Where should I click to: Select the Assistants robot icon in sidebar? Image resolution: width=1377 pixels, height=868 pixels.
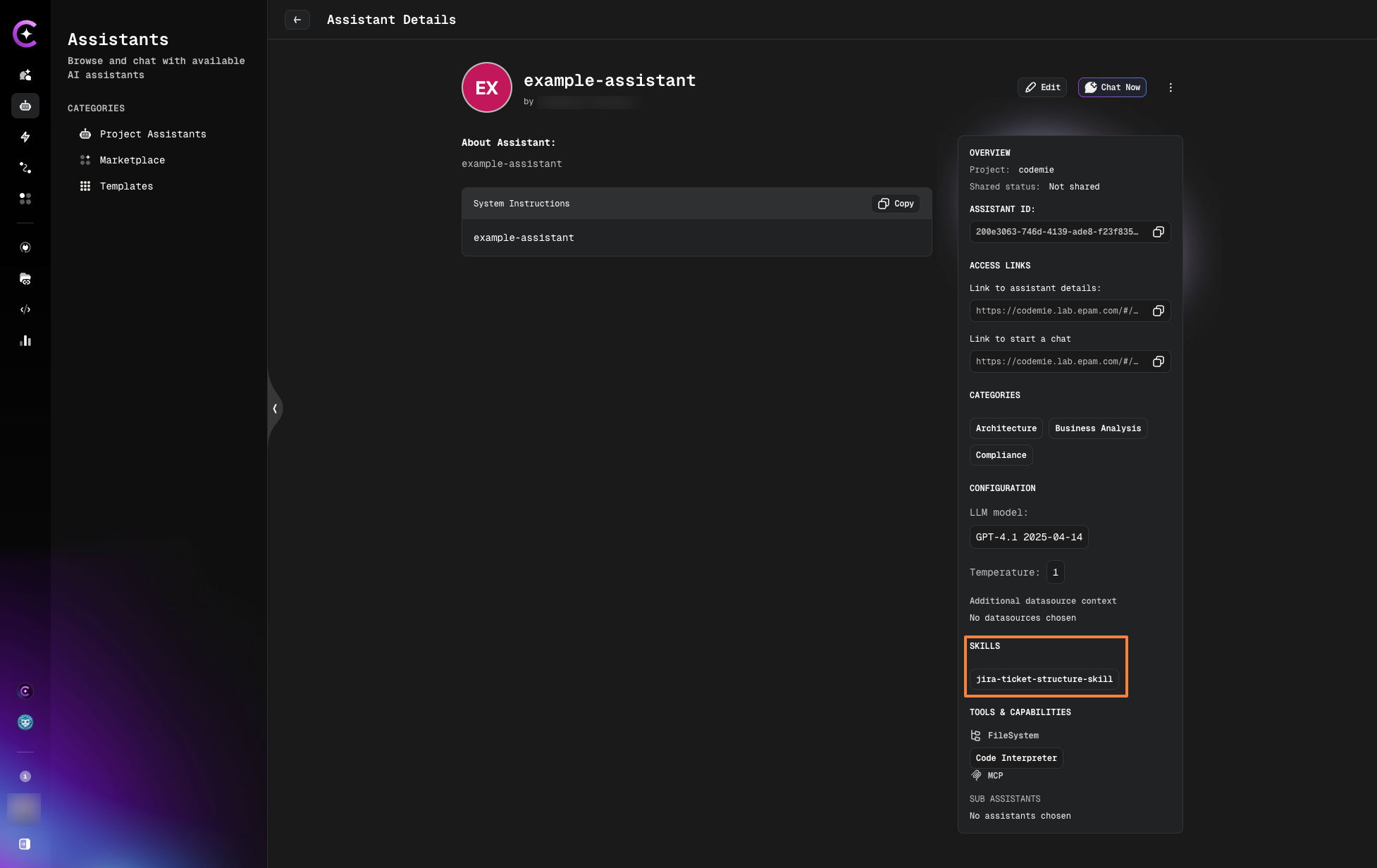(25, 106)
